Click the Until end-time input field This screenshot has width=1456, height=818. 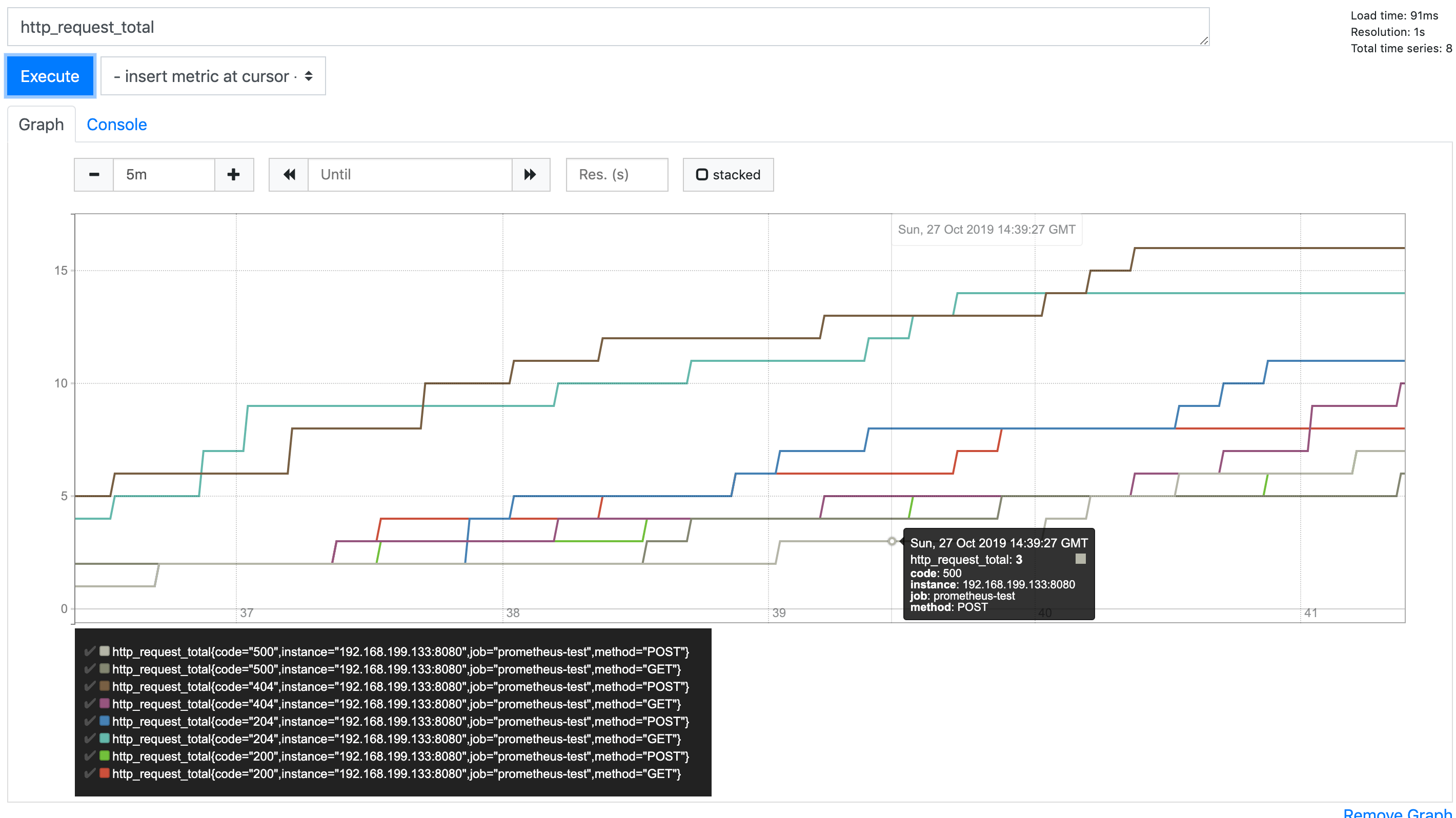click(410, 175)
